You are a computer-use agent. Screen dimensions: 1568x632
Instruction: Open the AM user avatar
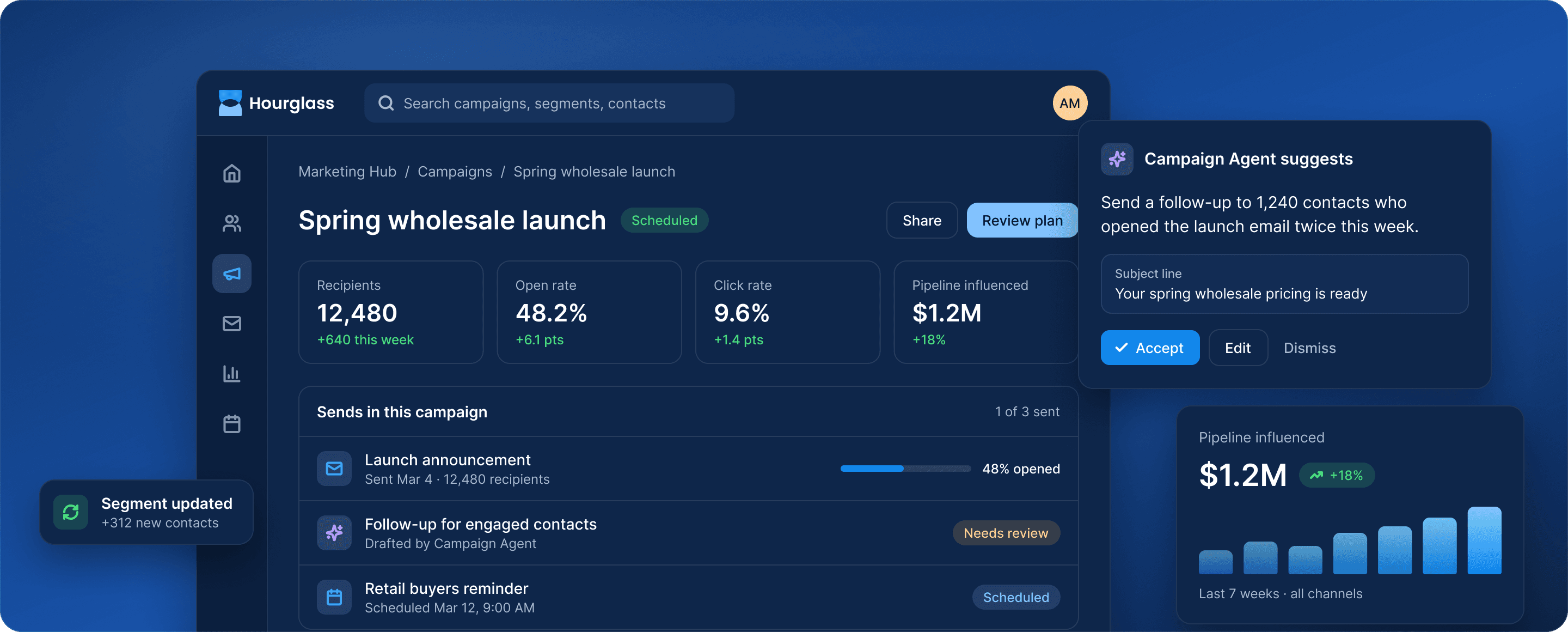(1069, 103)
